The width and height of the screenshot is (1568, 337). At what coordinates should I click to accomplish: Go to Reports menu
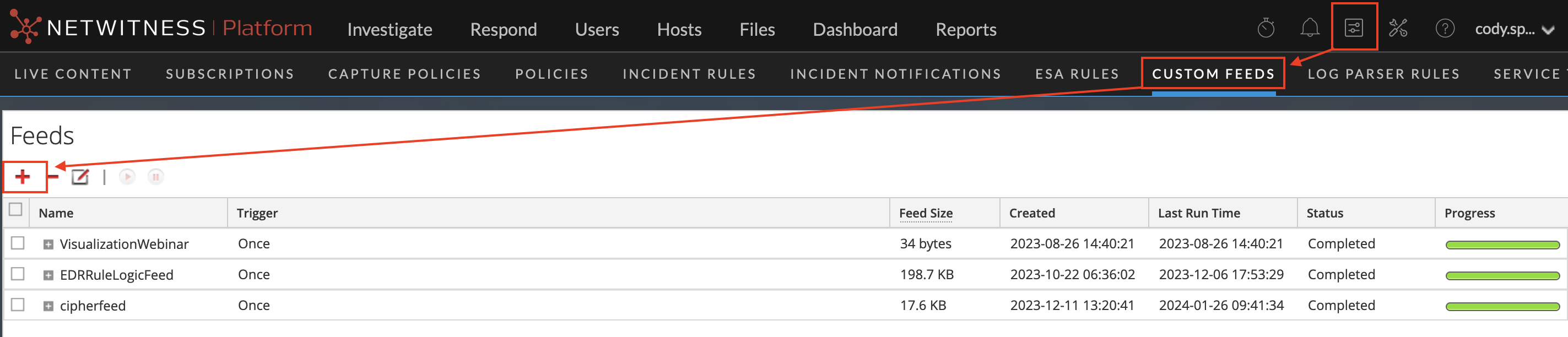(x=965, y=29)
